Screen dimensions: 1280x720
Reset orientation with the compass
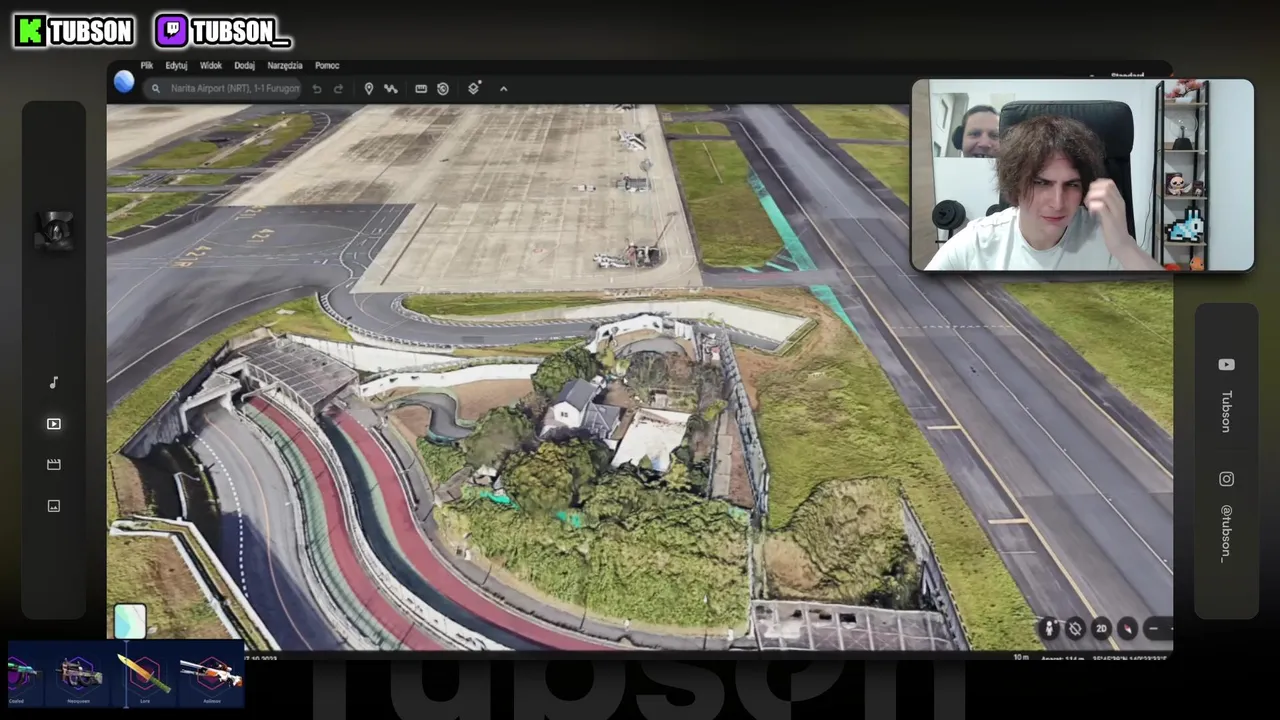[1127, 628]
